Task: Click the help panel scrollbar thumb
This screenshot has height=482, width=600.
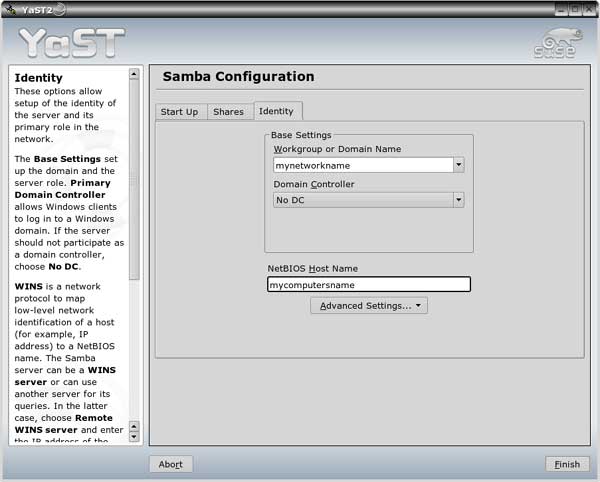Action: click(134, 180)
